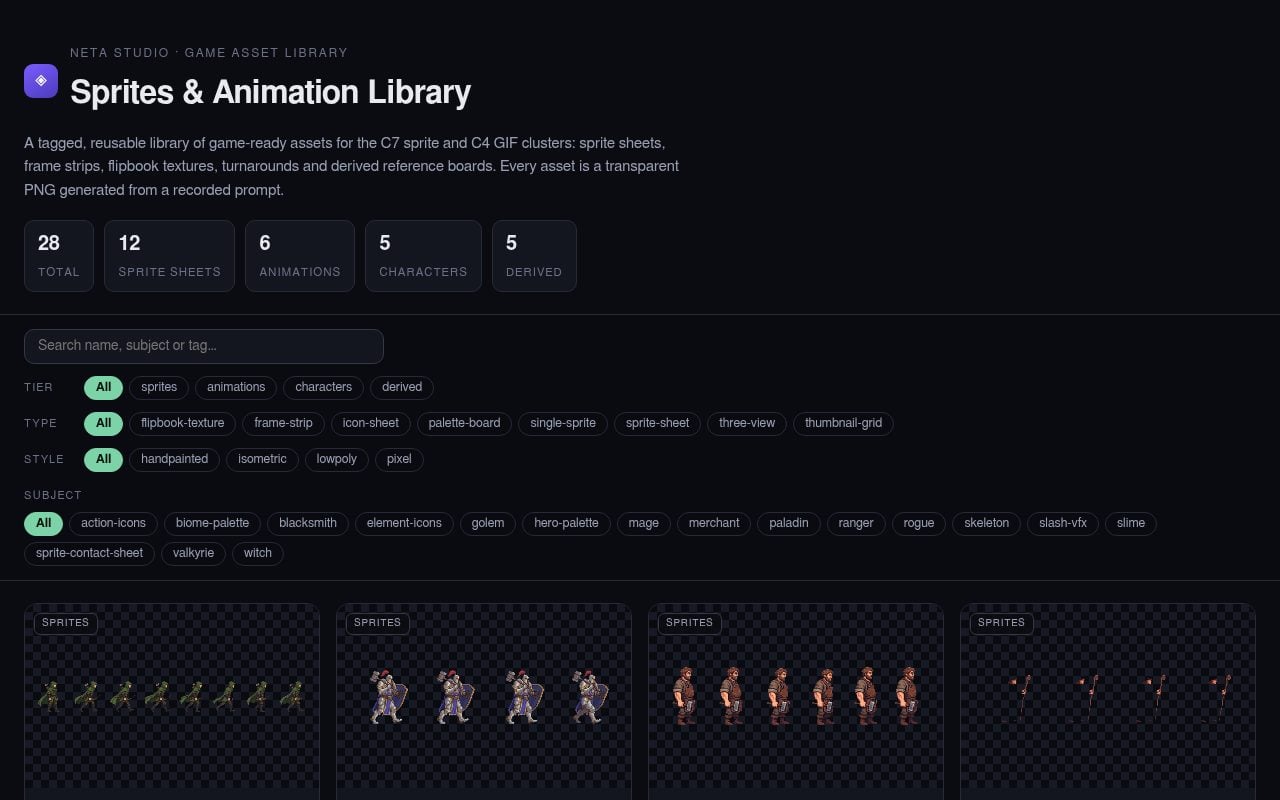The image size is (1280, 800).
Task: Choose the blacksmith subject chip
Action: [x=308, y=523]
